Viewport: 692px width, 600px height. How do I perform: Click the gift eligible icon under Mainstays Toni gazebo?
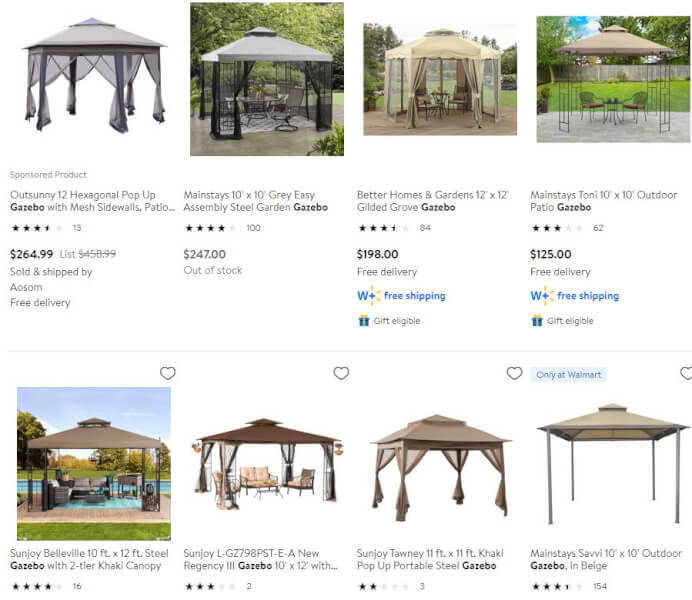(537, 321)
